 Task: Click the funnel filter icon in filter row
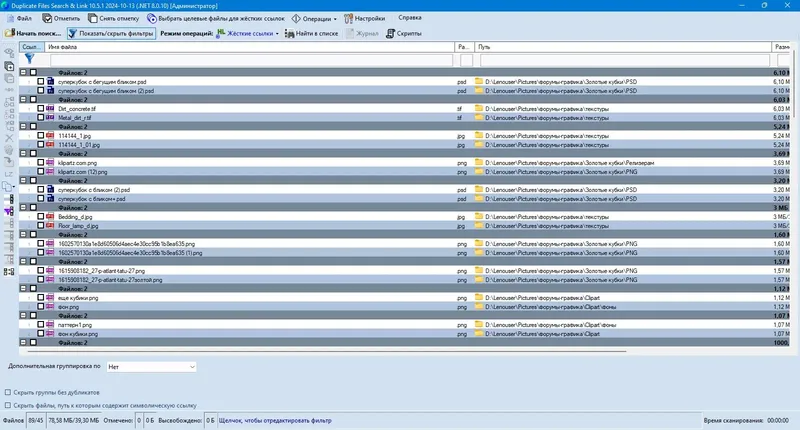pyautogui.click(x=30, y=58)
